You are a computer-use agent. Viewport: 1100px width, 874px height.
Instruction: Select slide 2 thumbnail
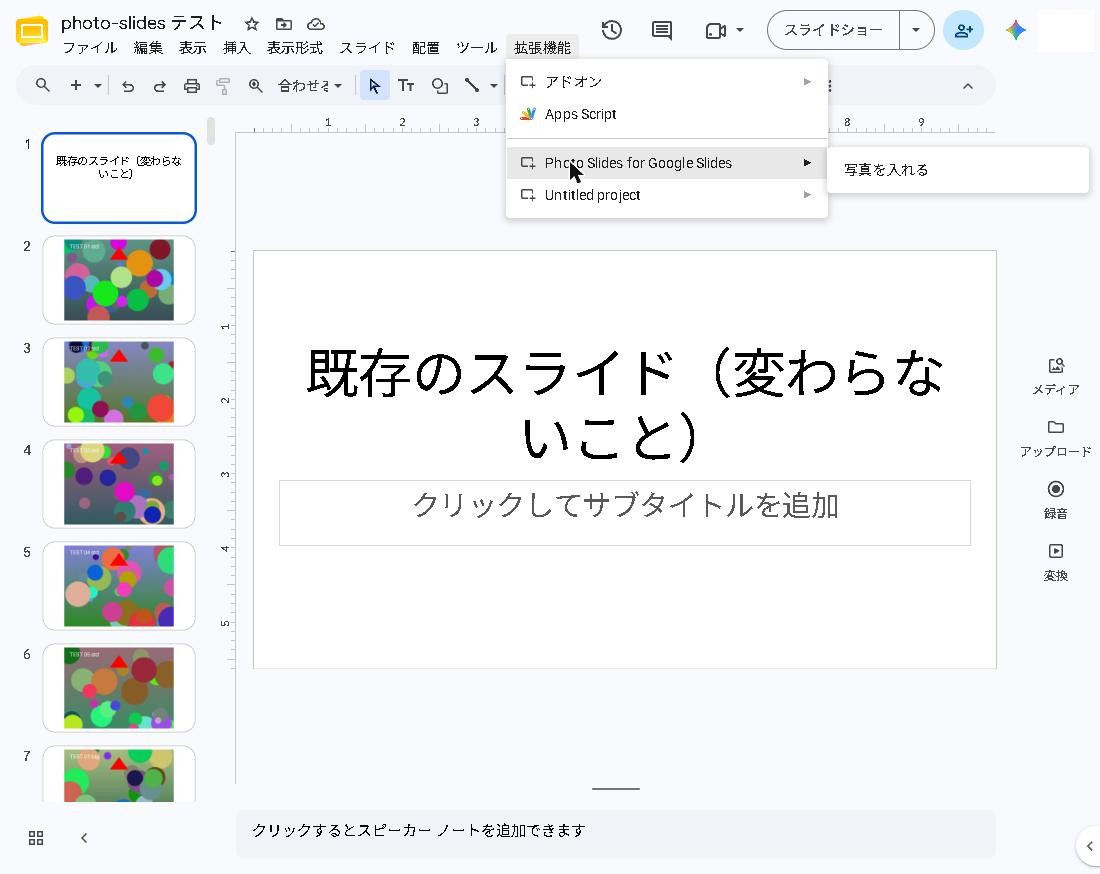point(119,280)
